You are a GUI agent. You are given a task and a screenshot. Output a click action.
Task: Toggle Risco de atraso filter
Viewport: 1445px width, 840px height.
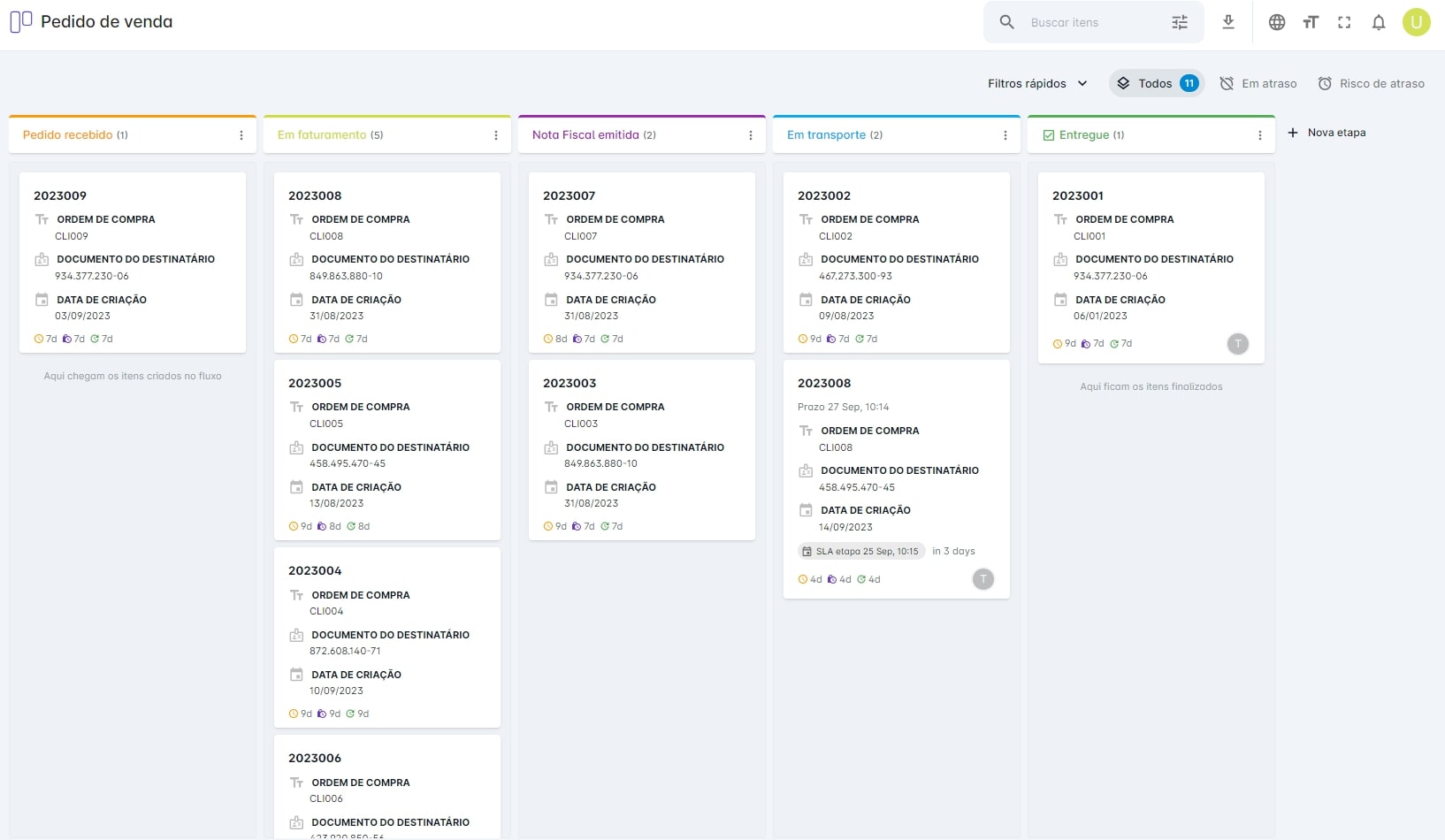point(1372,83)
